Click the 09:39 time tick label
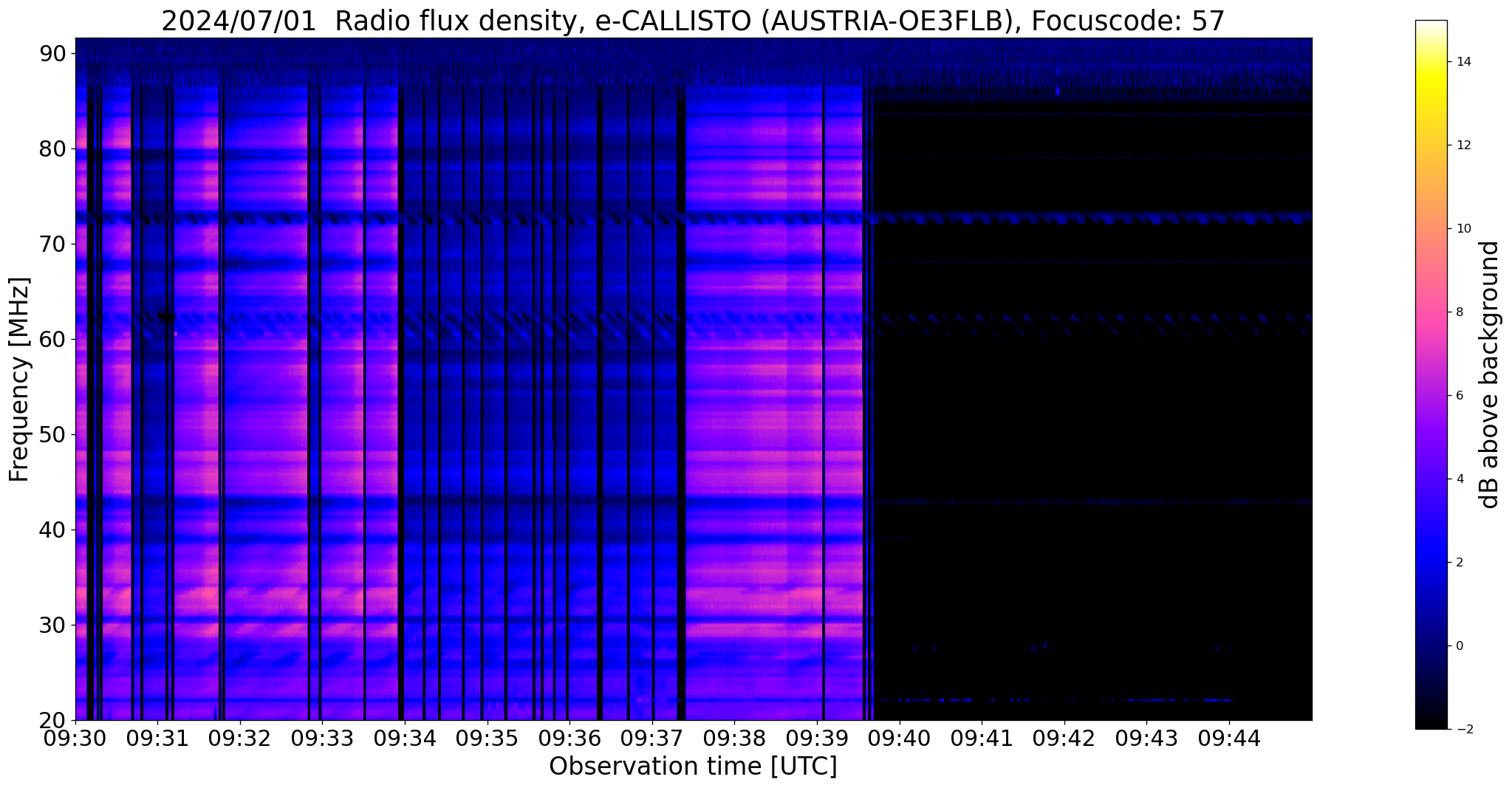Screen dimensions: 1512x788 (x=817, y=739)
